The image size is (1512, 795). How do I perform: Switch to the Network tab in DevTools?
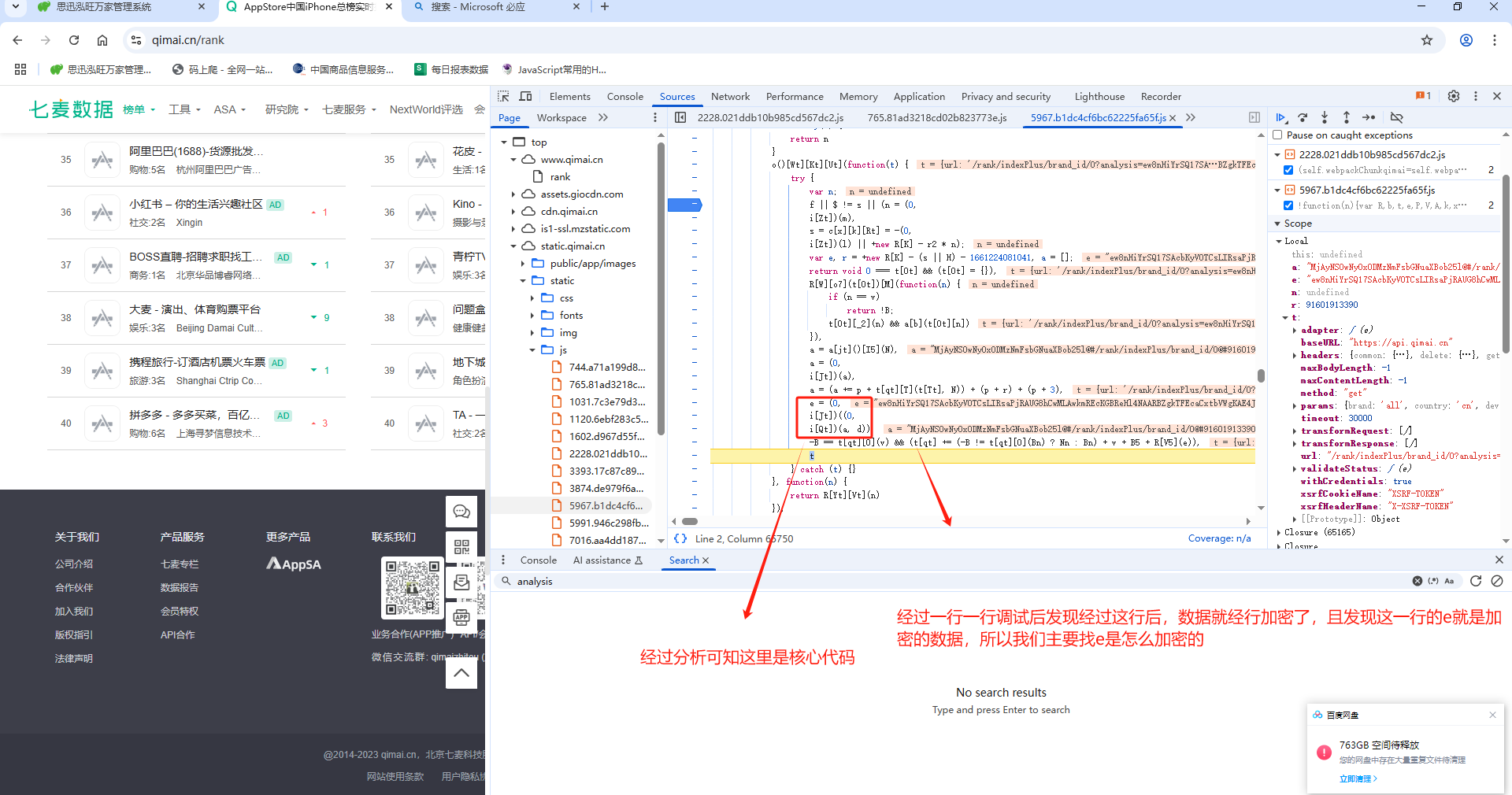tap(730, 96)
